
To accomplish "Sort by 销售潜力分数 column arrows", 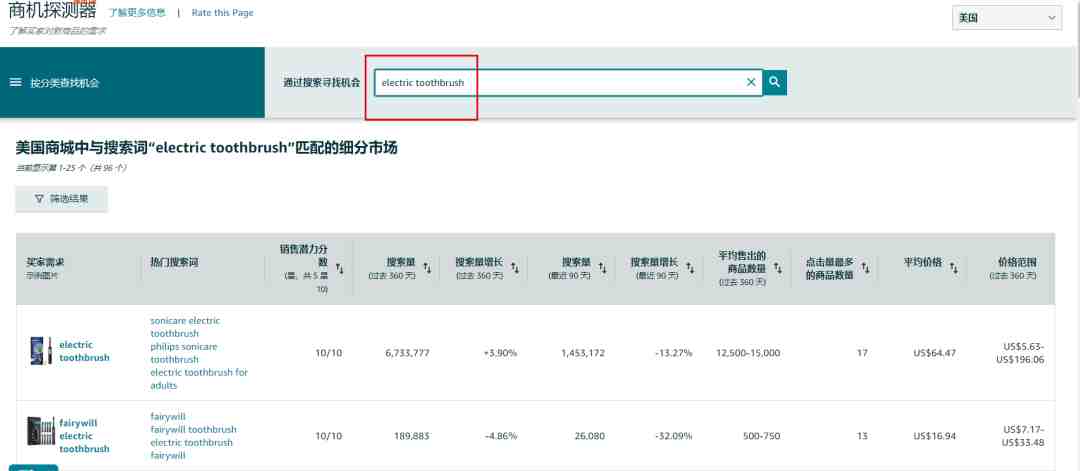I will 340,268.
